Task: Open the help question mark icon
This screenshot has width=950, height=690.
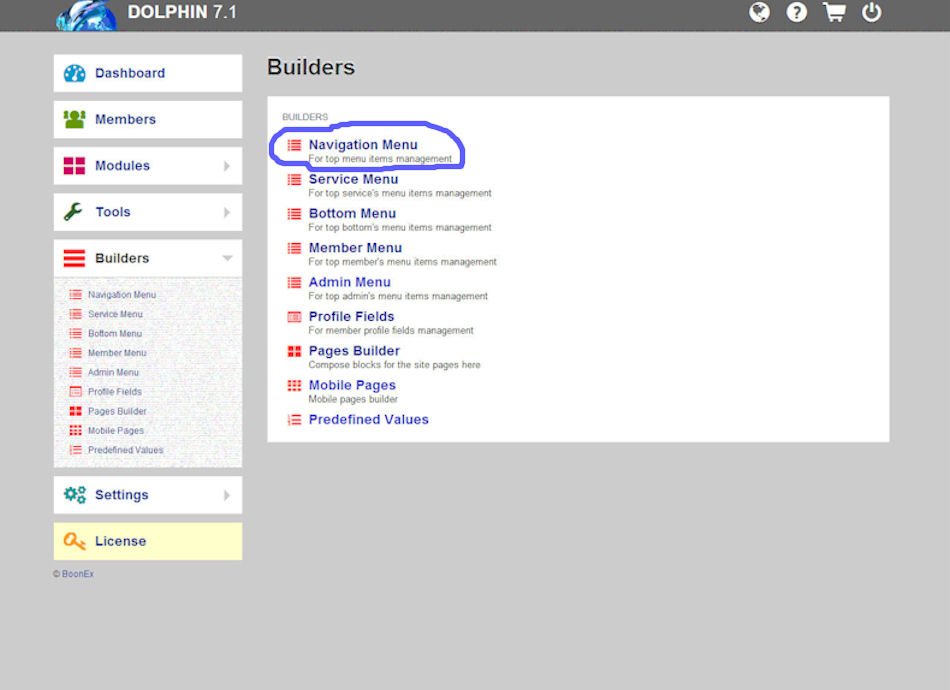Action: (x=796, y=12)
